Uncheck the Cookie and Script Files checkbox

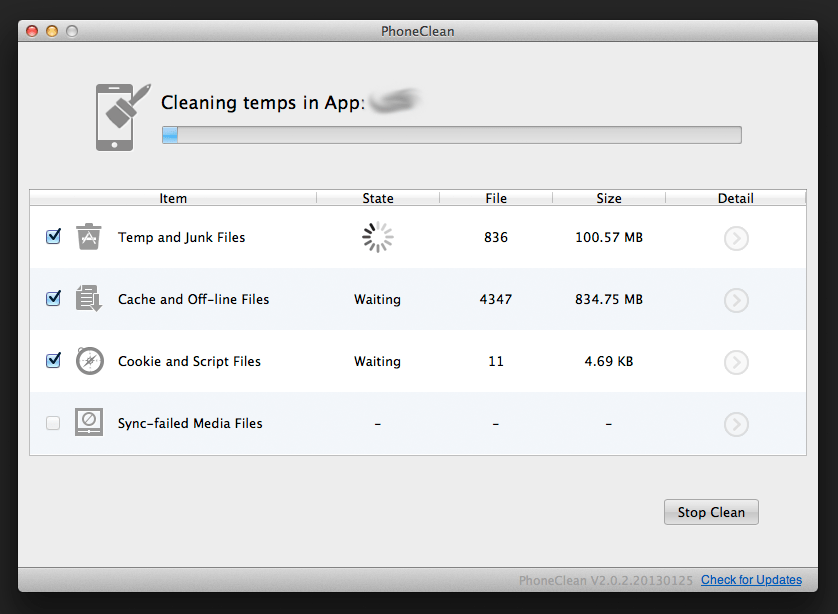coord(53,360)
